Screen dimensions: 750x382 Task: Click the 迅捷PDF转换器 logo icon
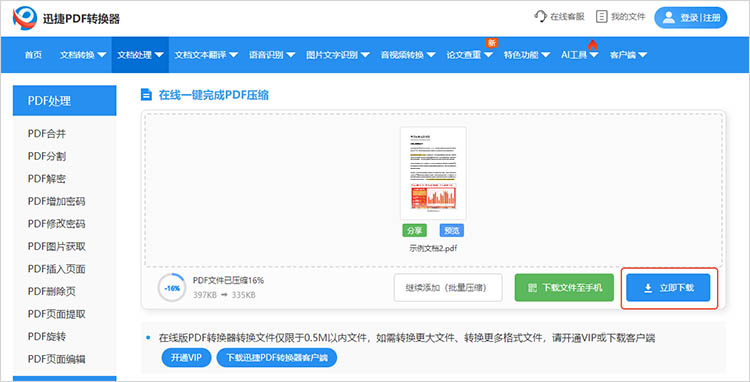coord(24,18)
